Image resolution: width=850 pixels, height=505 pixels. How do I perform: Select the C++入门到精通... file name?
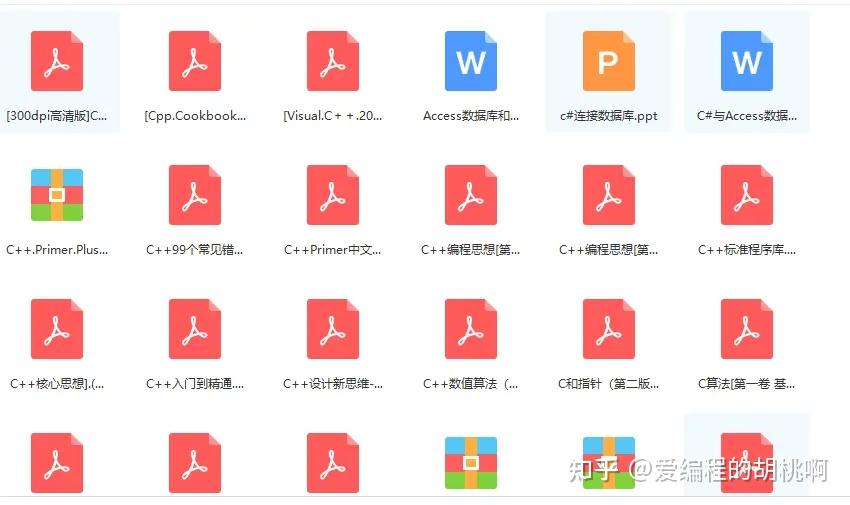[x=195, y=384]
